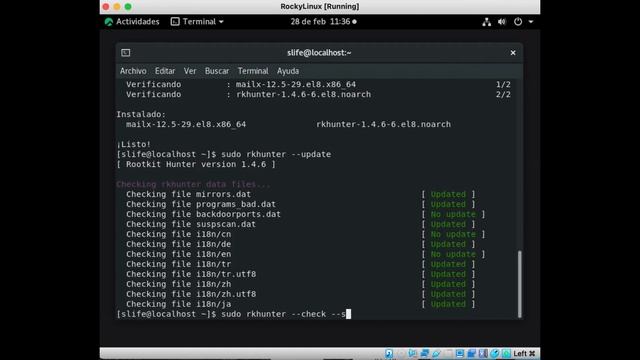Close the slife@localhost terminal window

click(x=513, y=53)
